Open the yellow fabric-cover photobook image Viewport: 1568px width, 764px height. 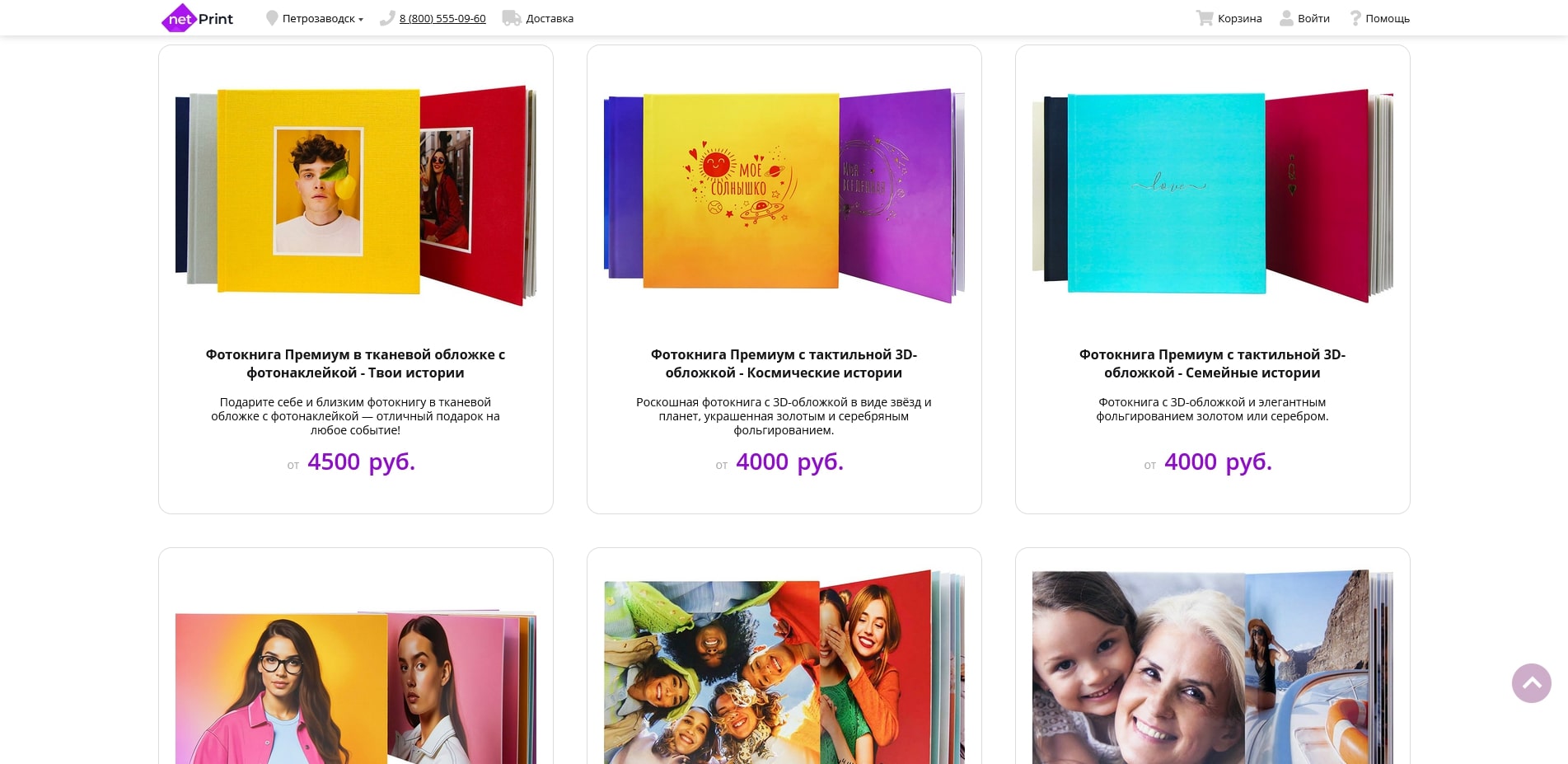356,195
